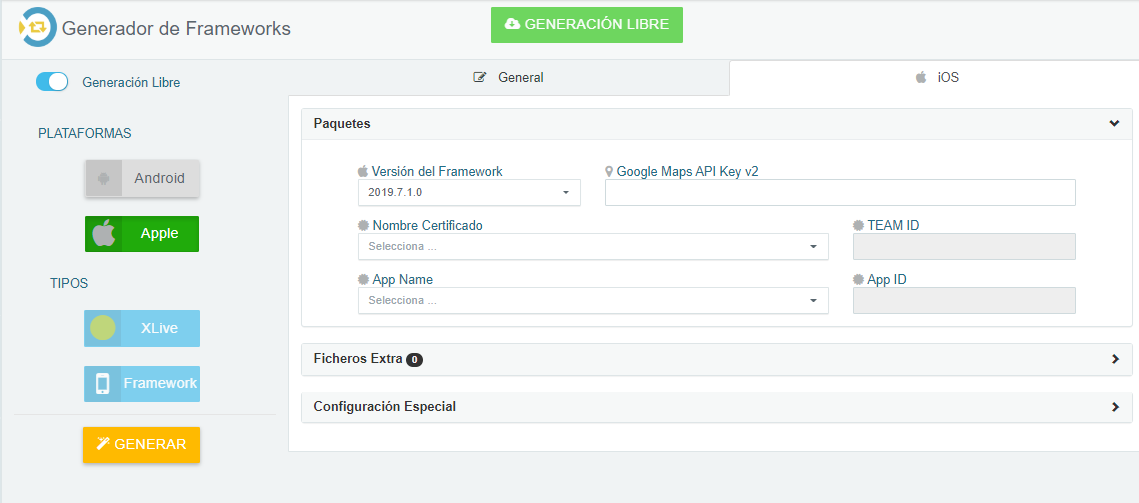
Task: Switch to the General tab
Action: (508, 77)
